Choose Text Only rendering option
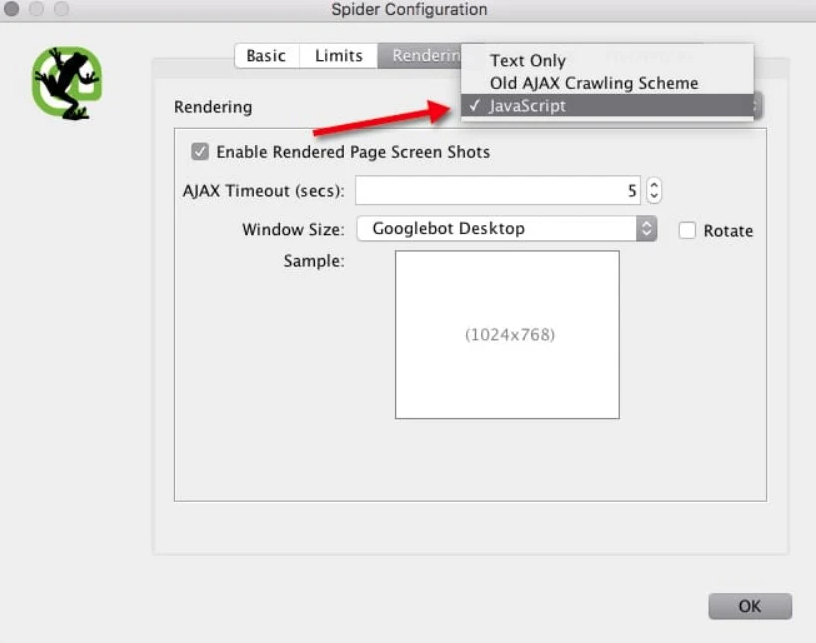 pos(527,61)
